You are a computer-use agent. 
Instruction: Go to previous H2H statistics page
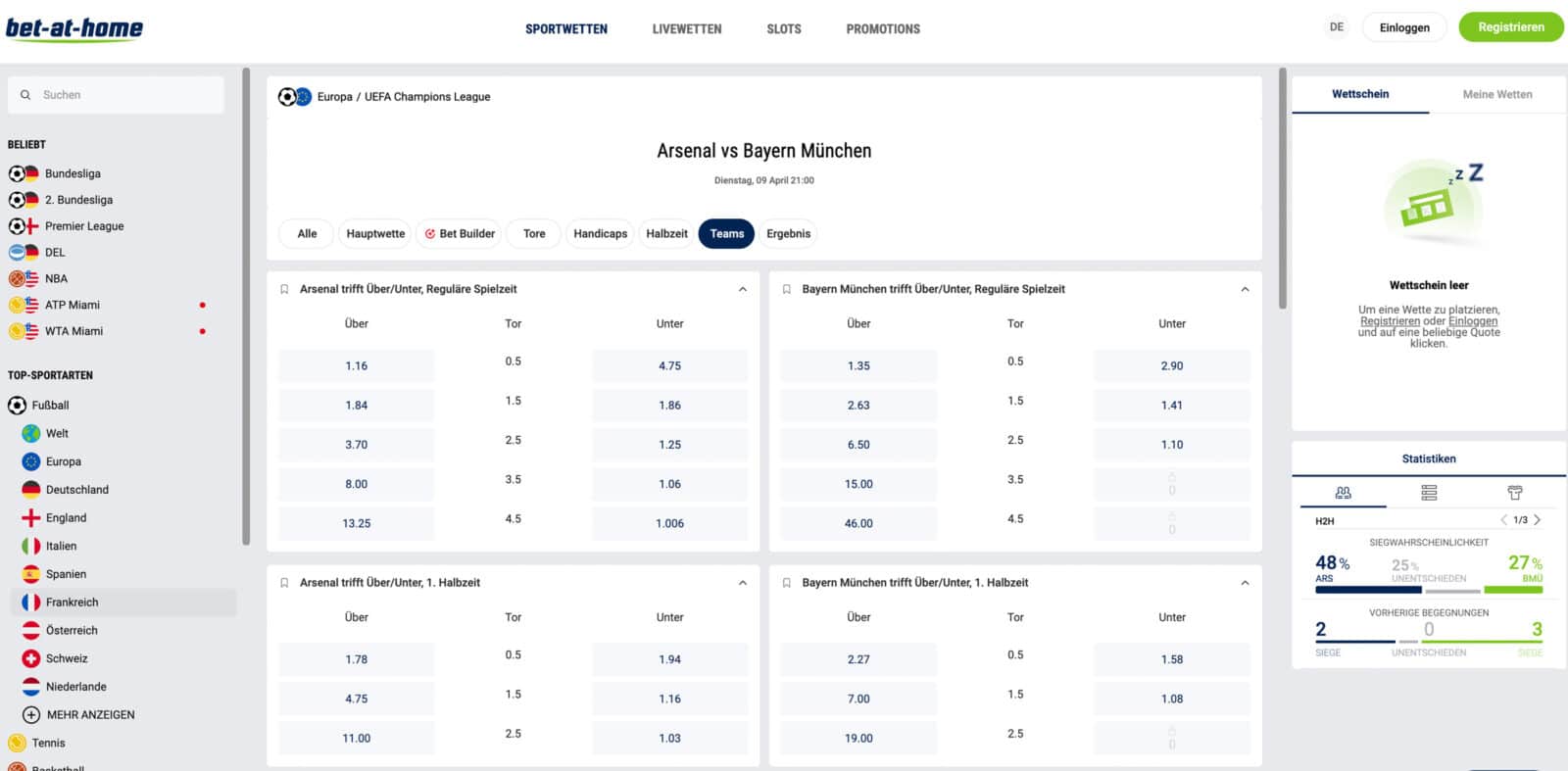point(1504,520)
